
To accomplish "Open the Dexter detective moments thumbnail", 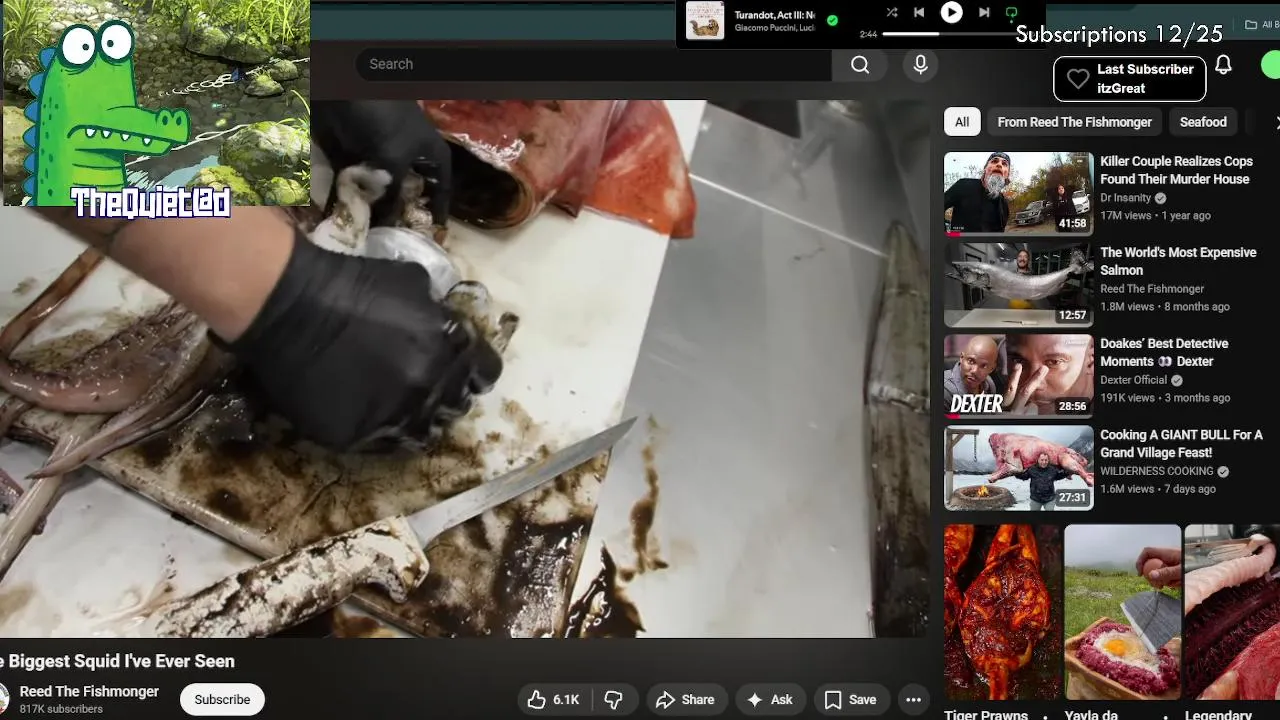I will [1019, 376].
